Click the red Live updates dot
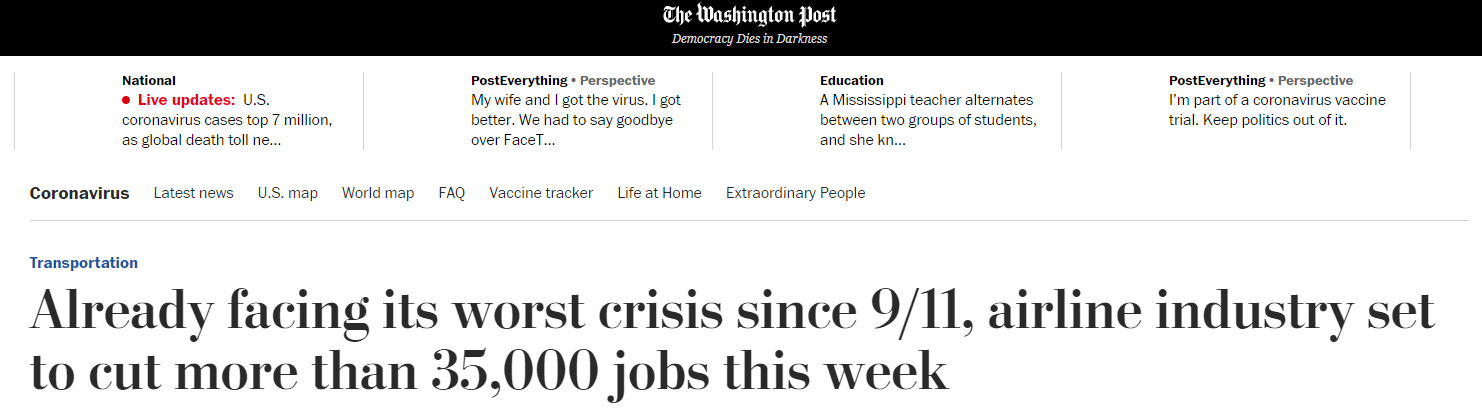Screen dimensions: 1482x417 click(x=126, y=100)
